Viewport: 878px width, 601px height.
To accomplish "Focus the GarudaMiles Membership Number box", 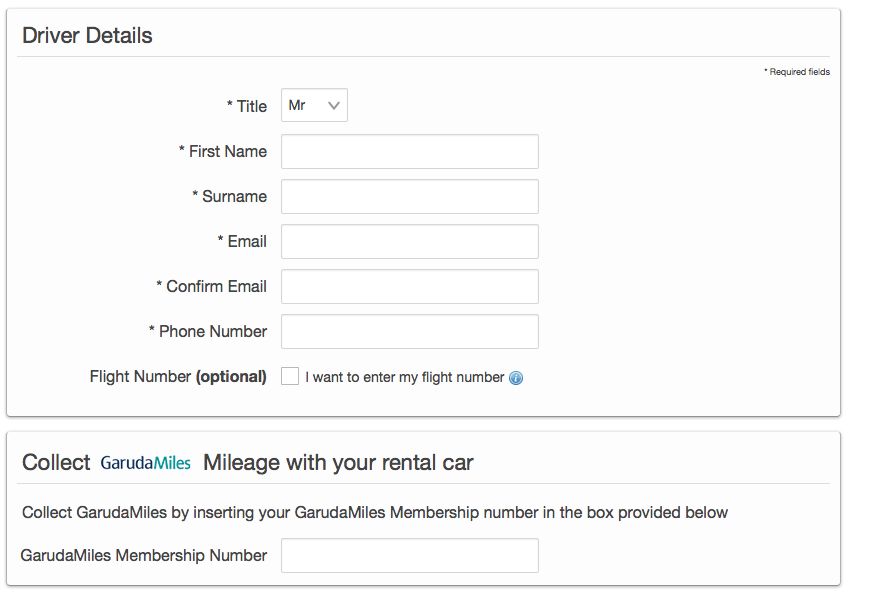I will pyautogui.click(x=409, y=556).
